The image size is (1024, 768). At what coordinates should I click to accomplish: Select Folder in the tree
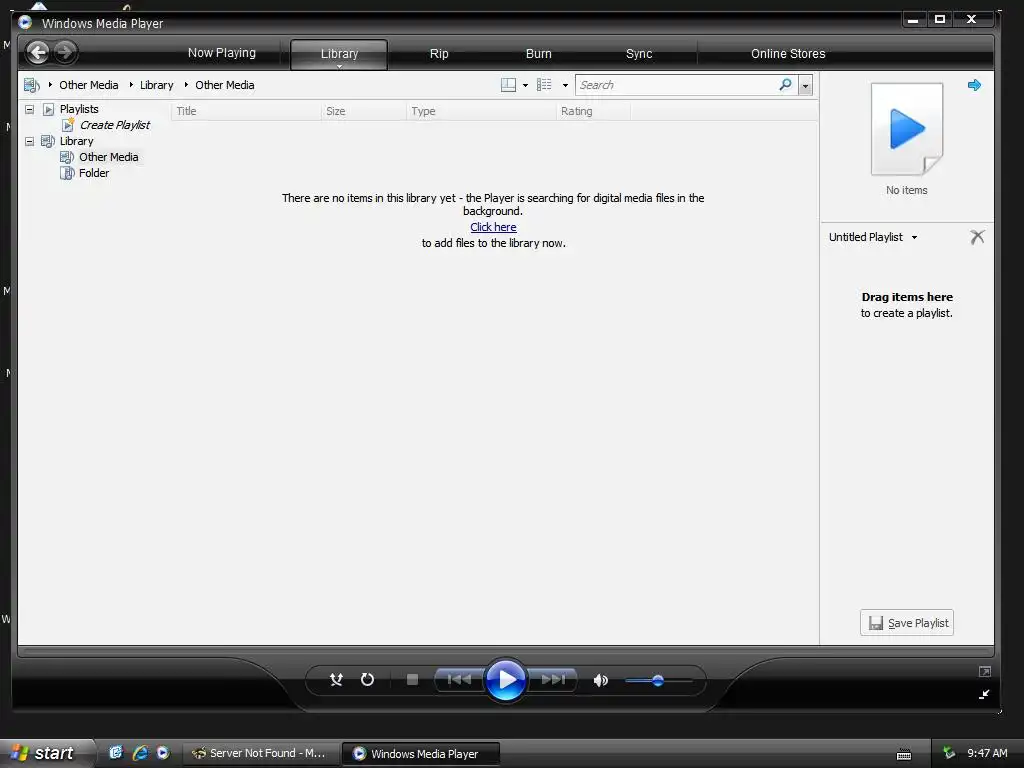[x=94, y=173]
